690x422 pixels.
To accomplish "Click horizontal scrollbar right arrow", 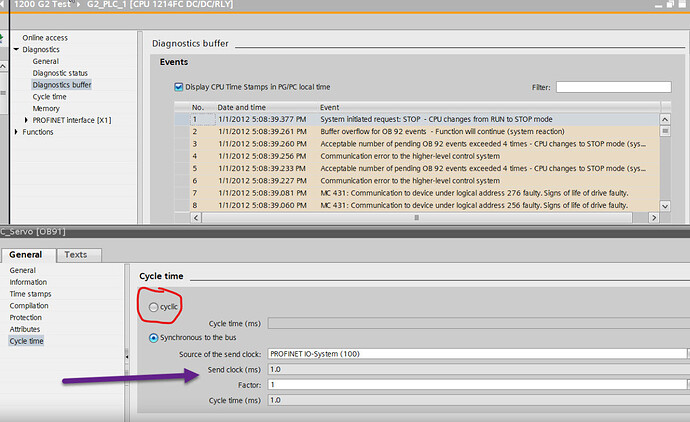I will point(654,217).
